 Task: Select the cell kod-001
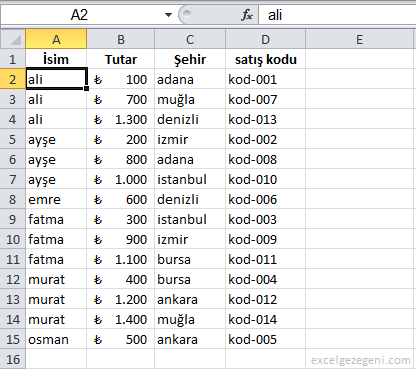265,79
